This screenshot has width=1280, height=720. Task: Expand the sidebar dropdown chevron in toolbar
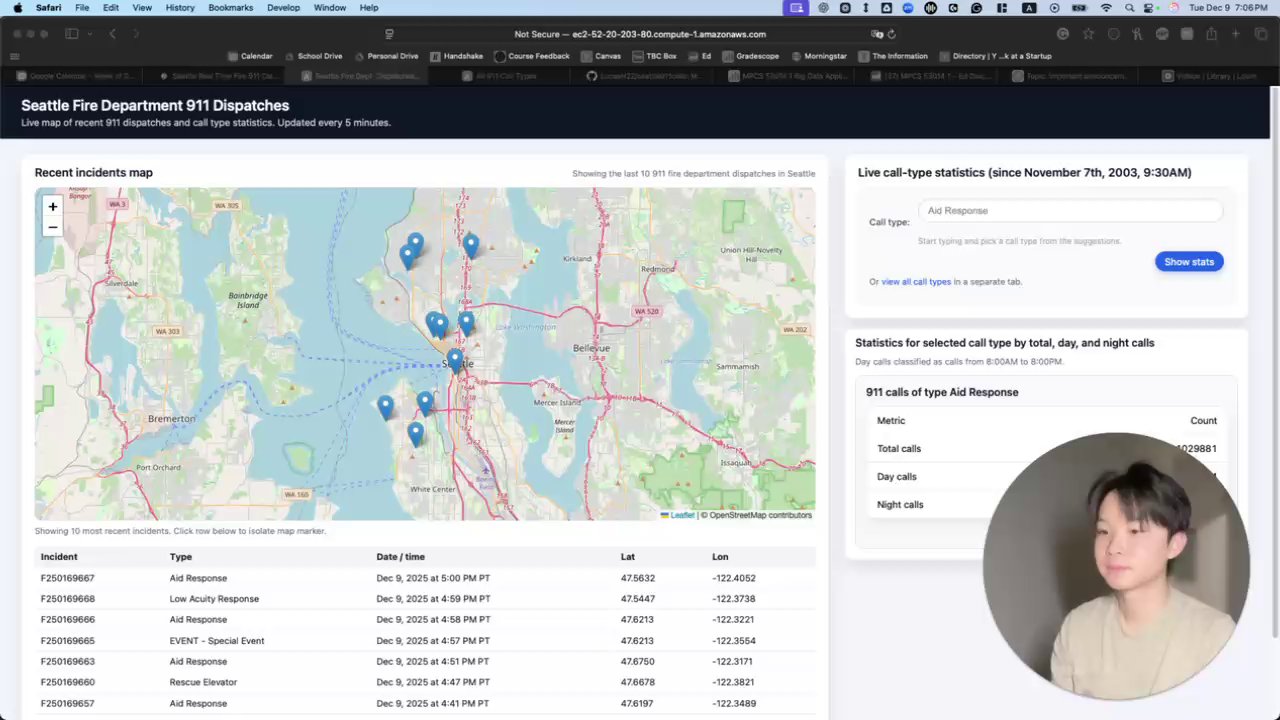pos(90,34)
